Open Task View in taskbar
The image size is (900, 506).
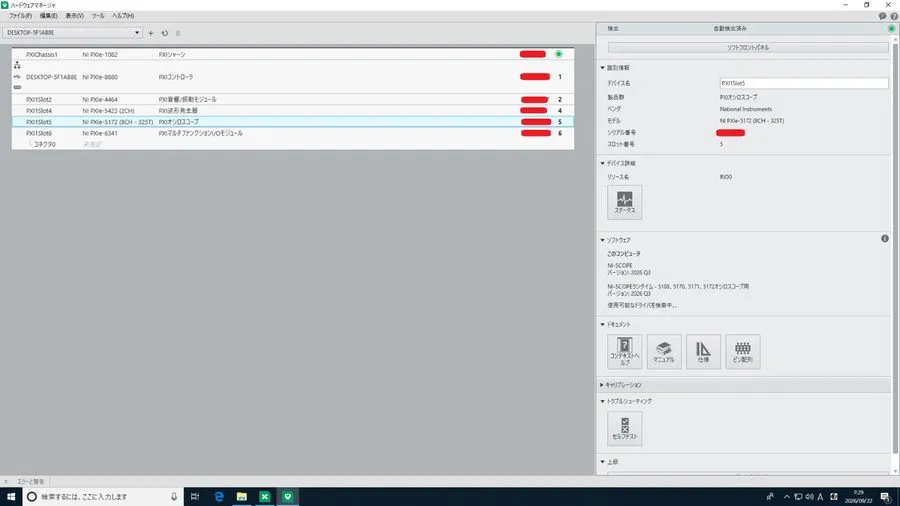point(195,496)
